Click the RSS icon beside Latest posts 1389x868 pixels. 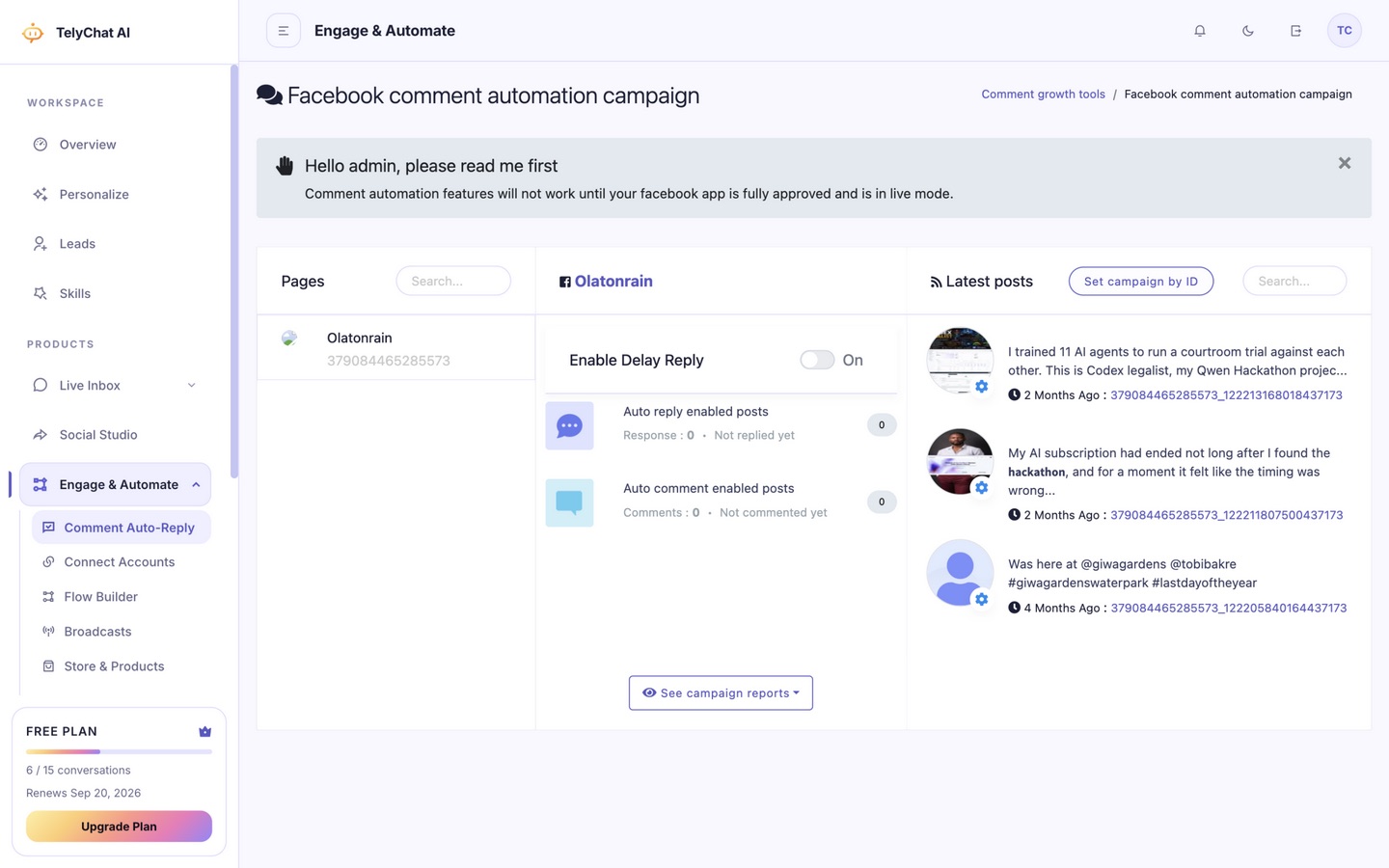click(936, 283)
